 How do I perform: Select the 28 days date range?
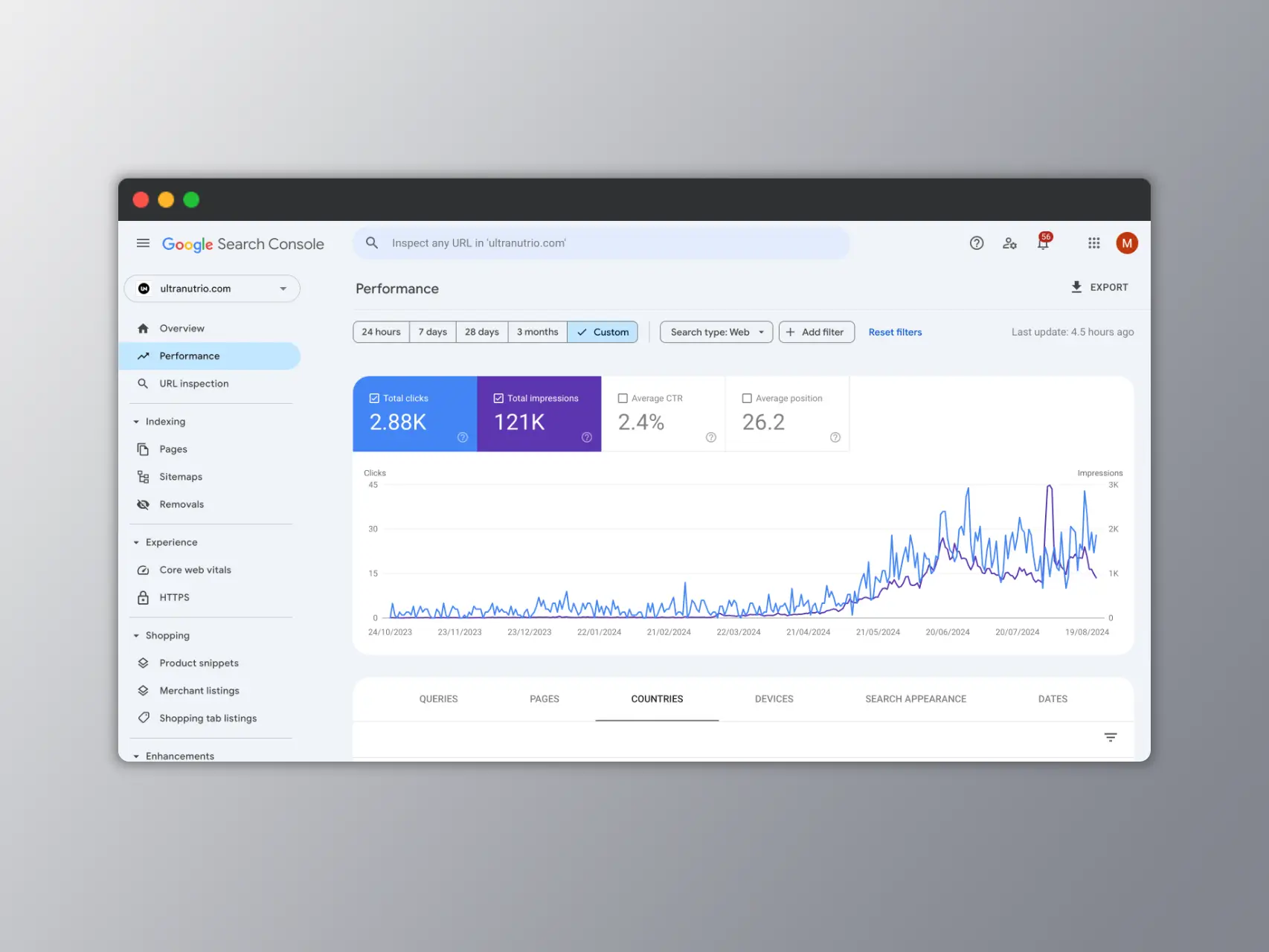click(x=481, y=332)
